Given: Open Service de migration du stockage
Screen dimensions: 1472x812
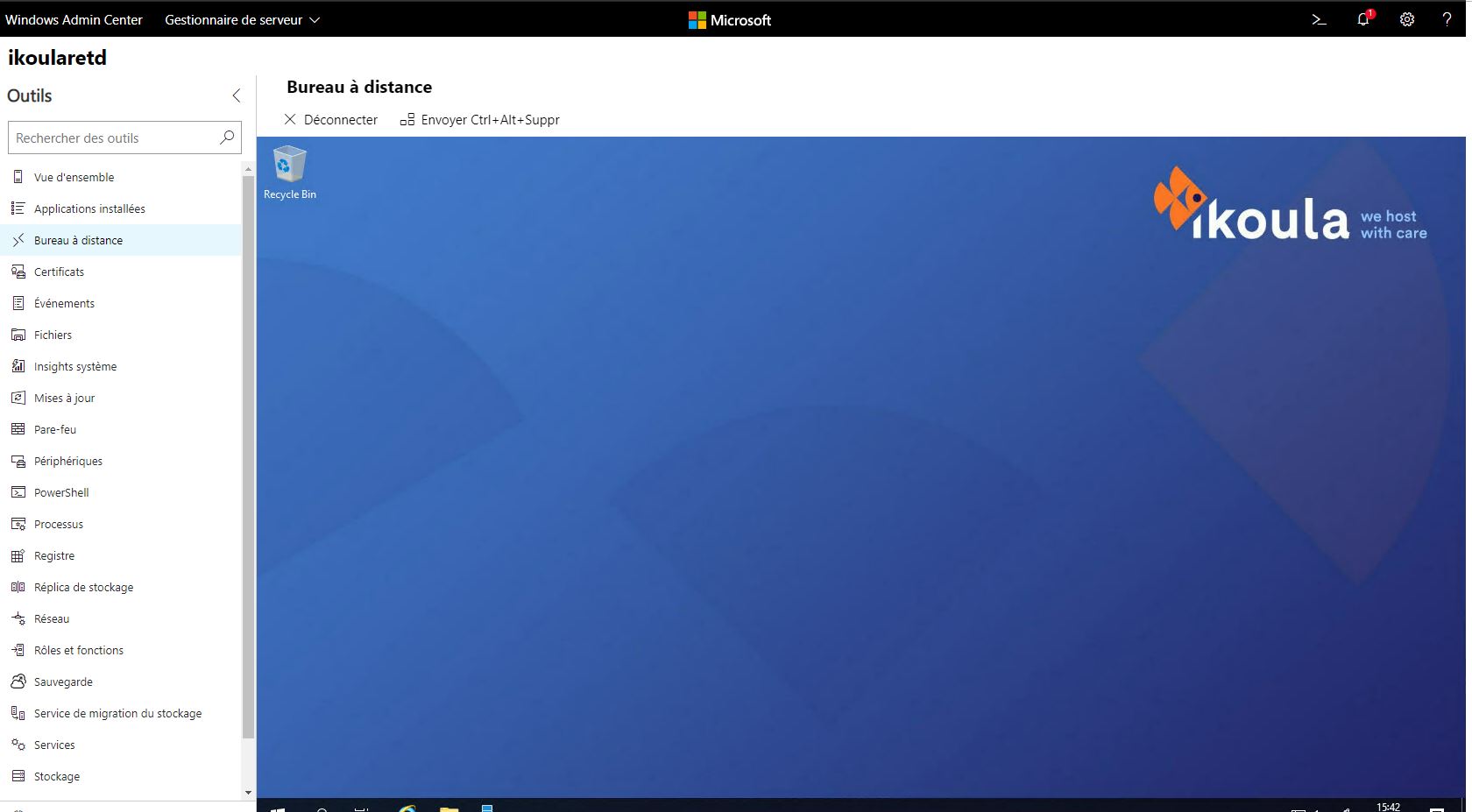Looking at the screenshot, I should pos(121,713).
